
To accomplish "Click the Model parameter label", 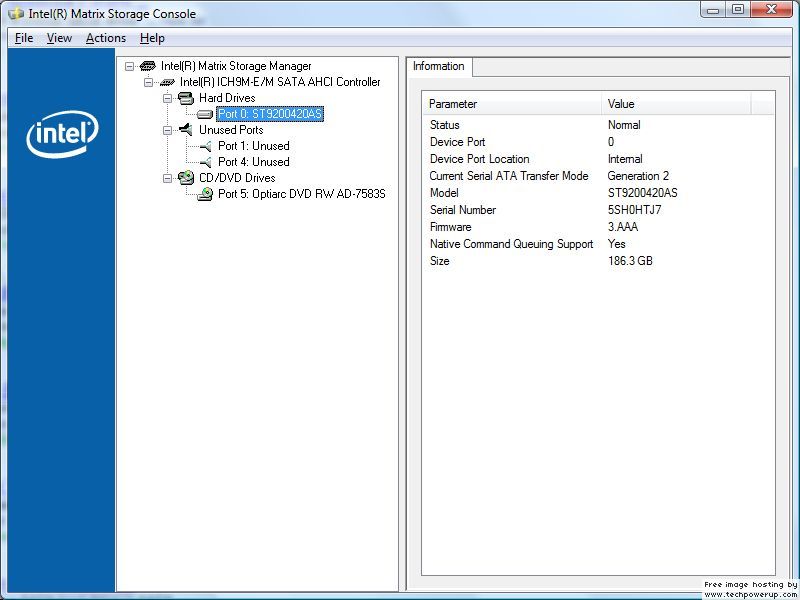I will pyautogui.click(x=444, y=193).
